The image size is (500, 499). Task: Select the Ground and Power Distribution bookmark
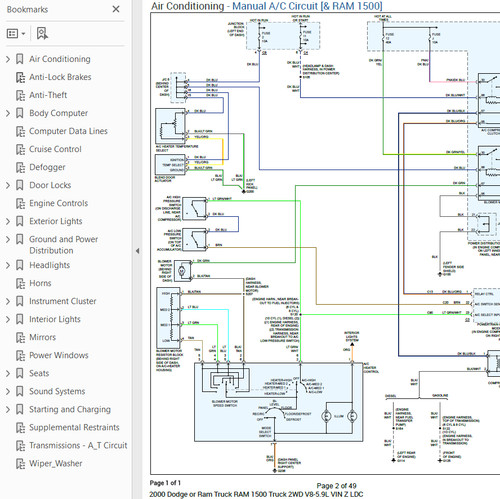(x=64, y=245)
